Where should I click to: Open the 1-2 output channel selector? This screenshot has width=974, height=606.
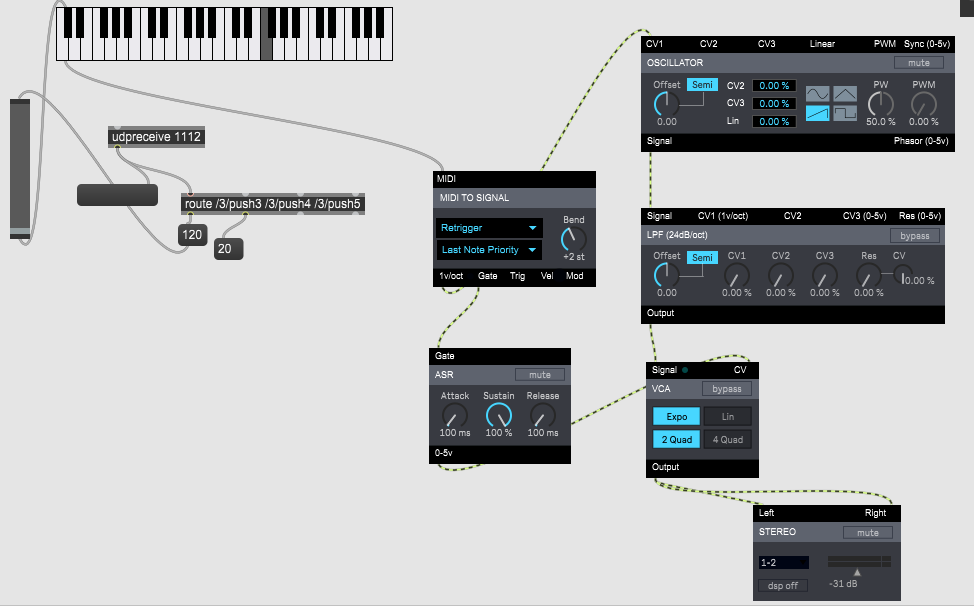click(x=783, y=563)
